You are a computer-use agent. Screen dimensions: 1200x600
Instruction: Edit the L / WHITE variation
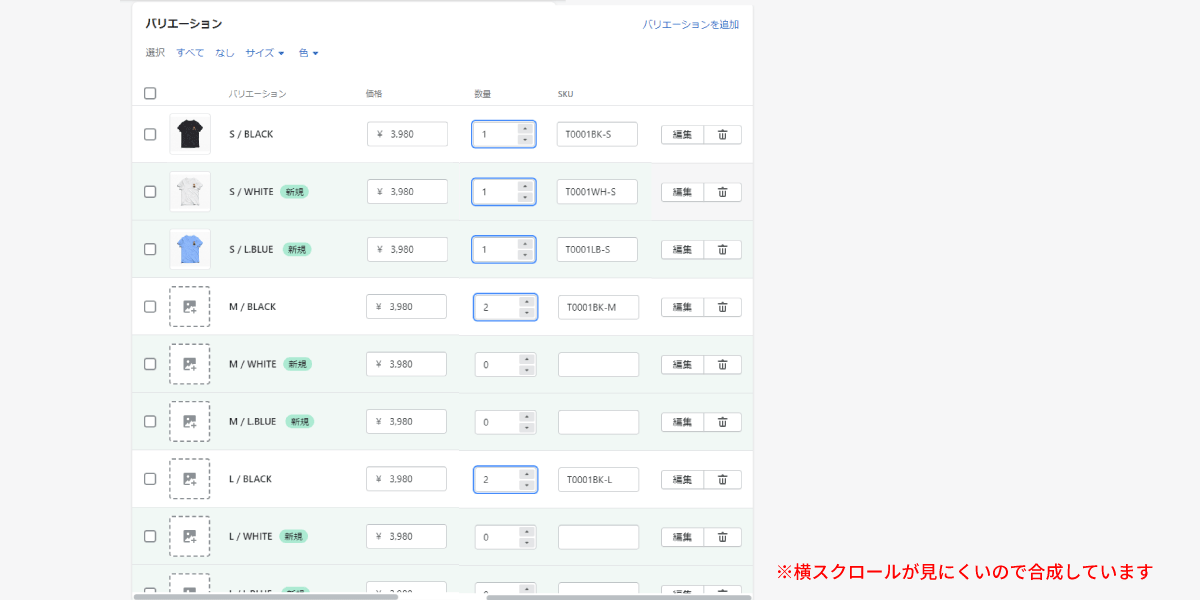click(682, 537)
